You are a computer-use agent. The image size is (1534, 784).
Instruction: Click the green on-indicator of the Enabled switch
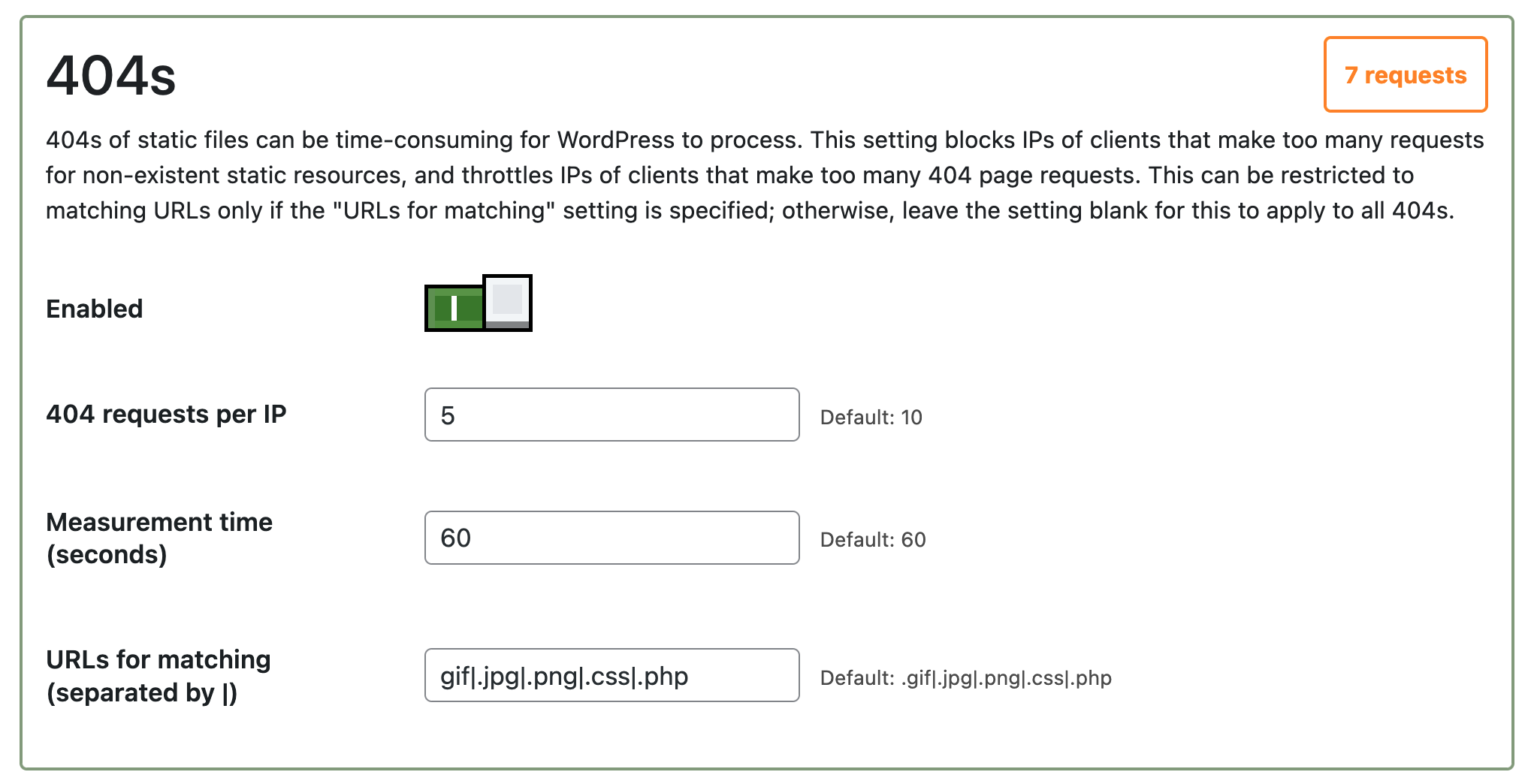454,308
